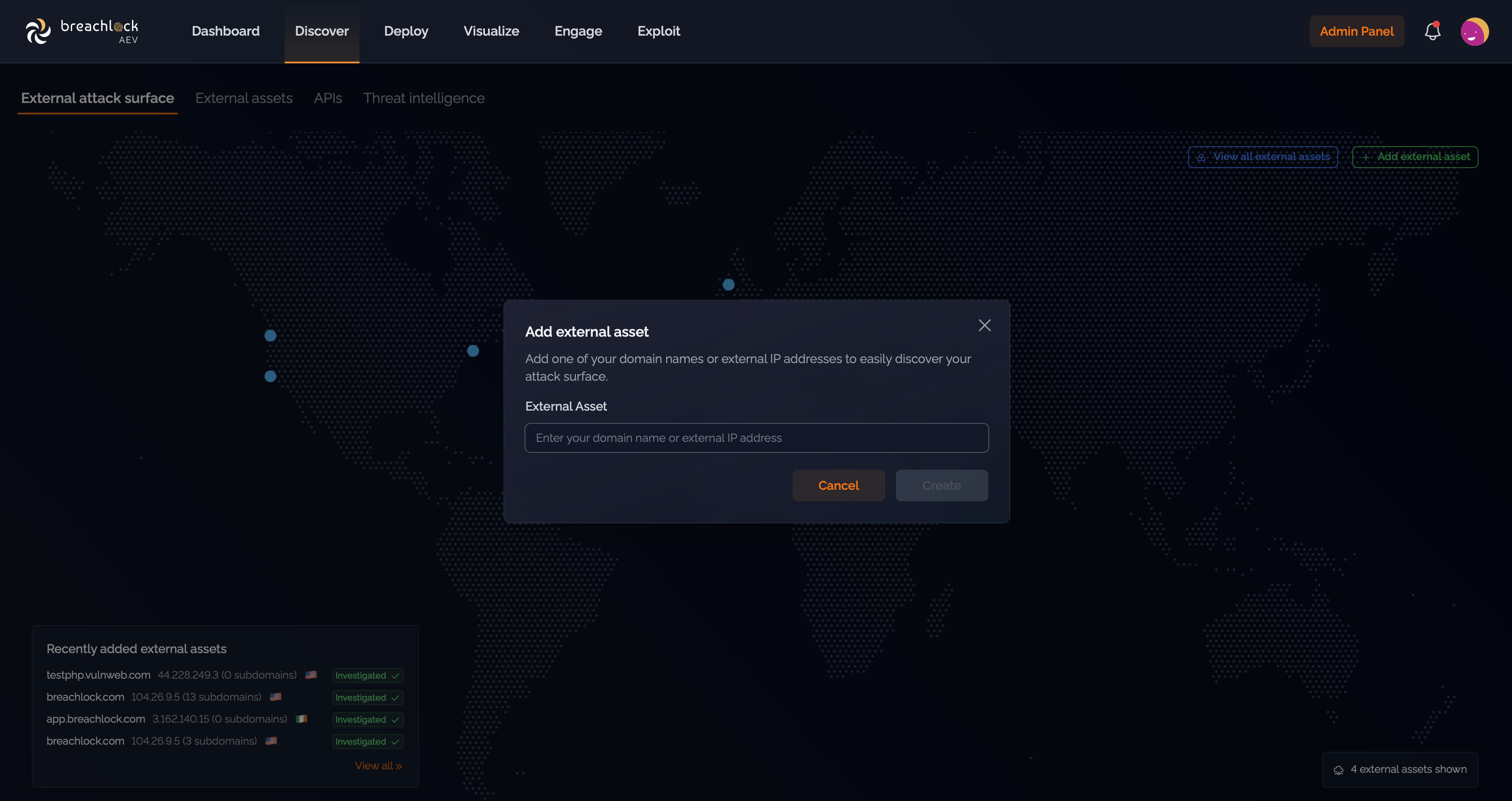The image size is (1512, 801).
Task: Select External attack surface tab
Action: coord(97,98)
